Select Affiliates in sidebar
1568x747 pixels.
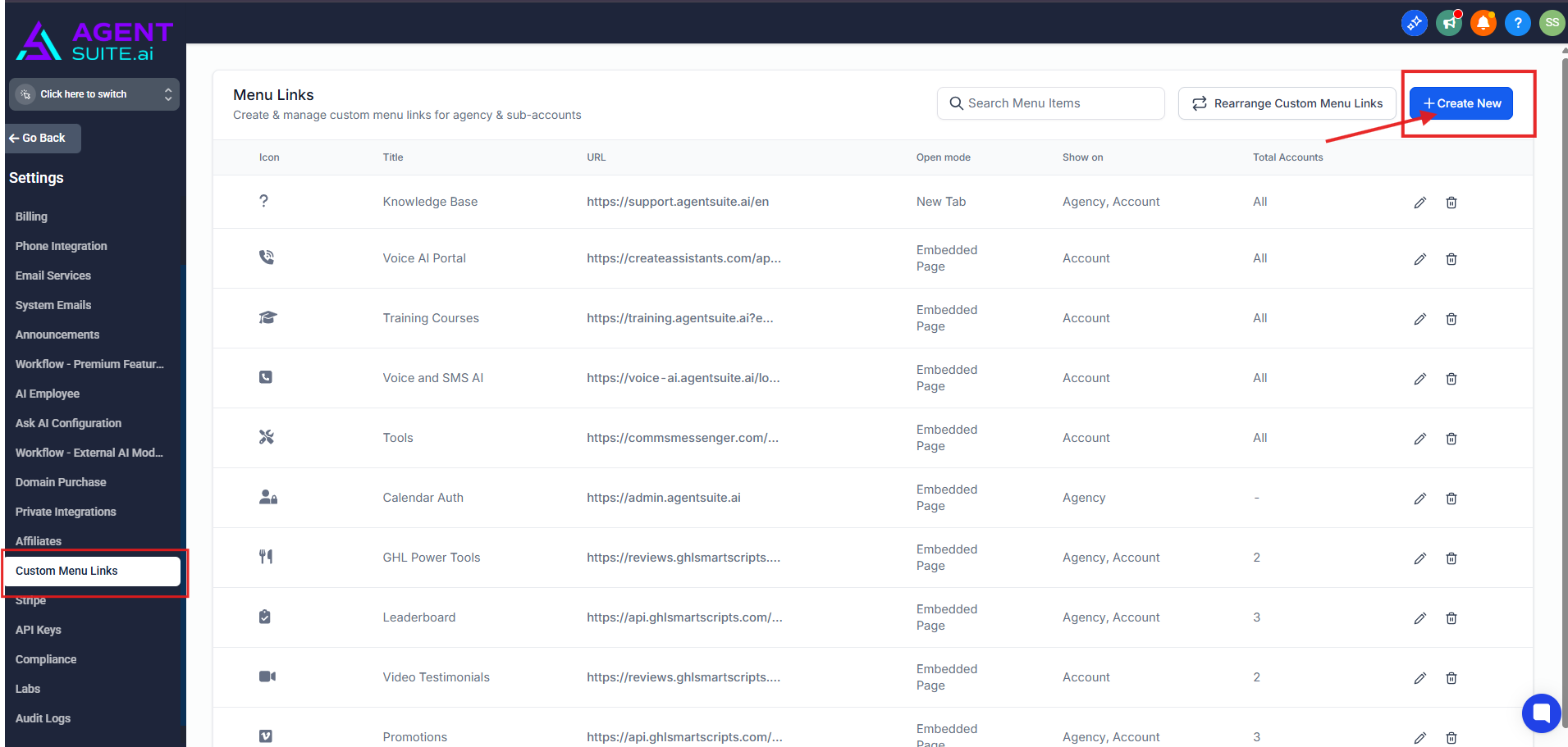click(39, 541)
